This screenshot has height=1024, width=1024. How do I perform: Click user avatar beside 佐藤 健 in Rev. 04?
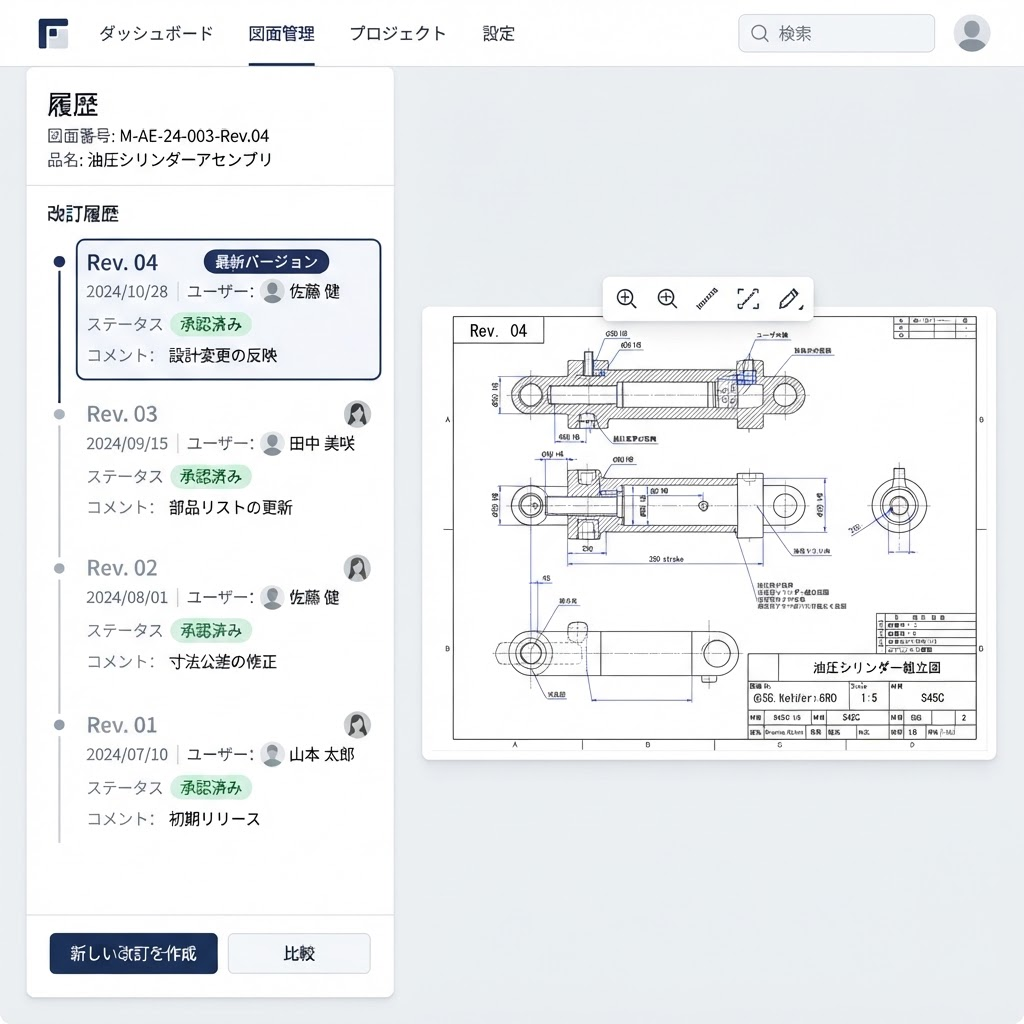(272, 291)
